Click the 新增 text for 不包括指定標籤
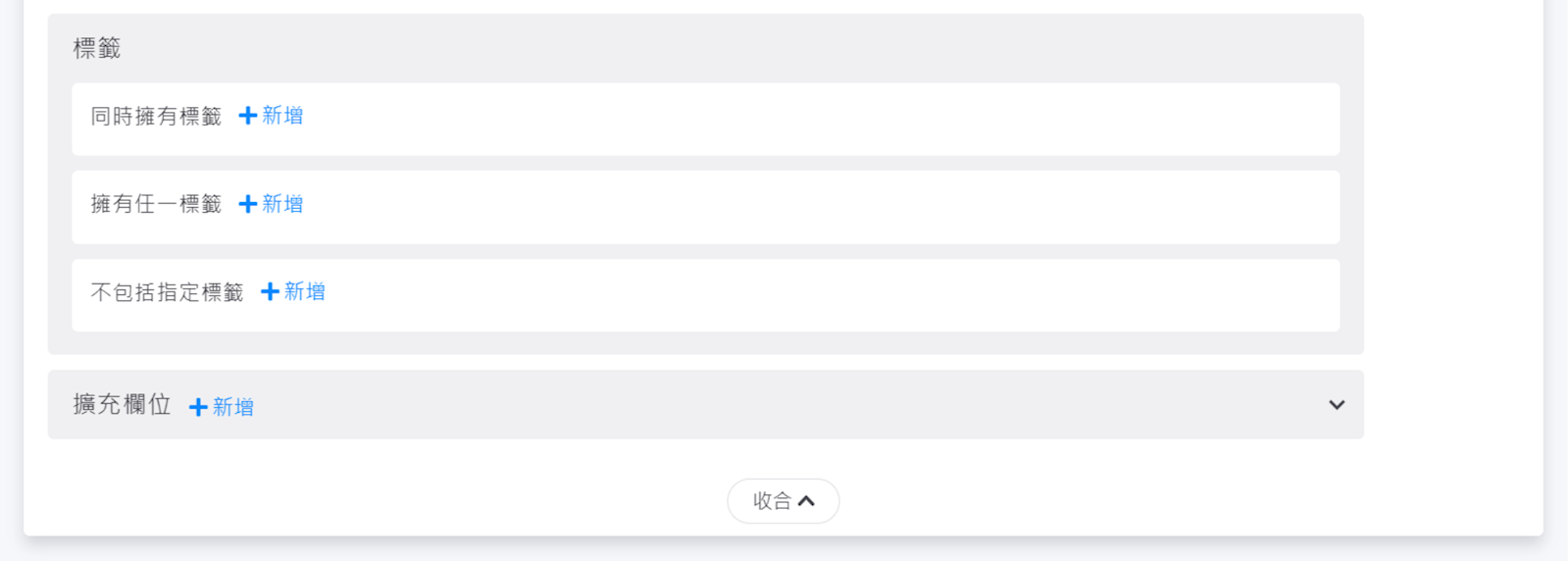Screen dimensions: 1568x561 pyautogui.click(x=305, y=291)
